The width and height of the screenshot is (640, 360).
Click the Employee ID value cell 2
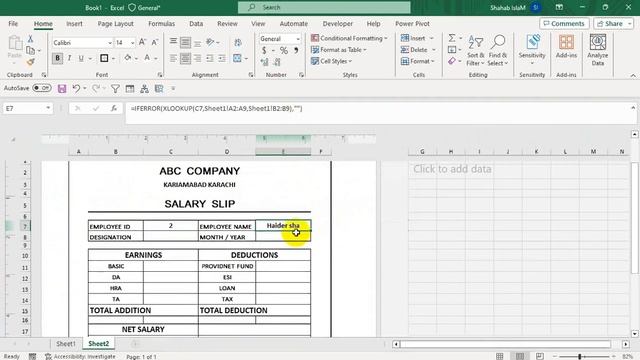click(171, 226)
